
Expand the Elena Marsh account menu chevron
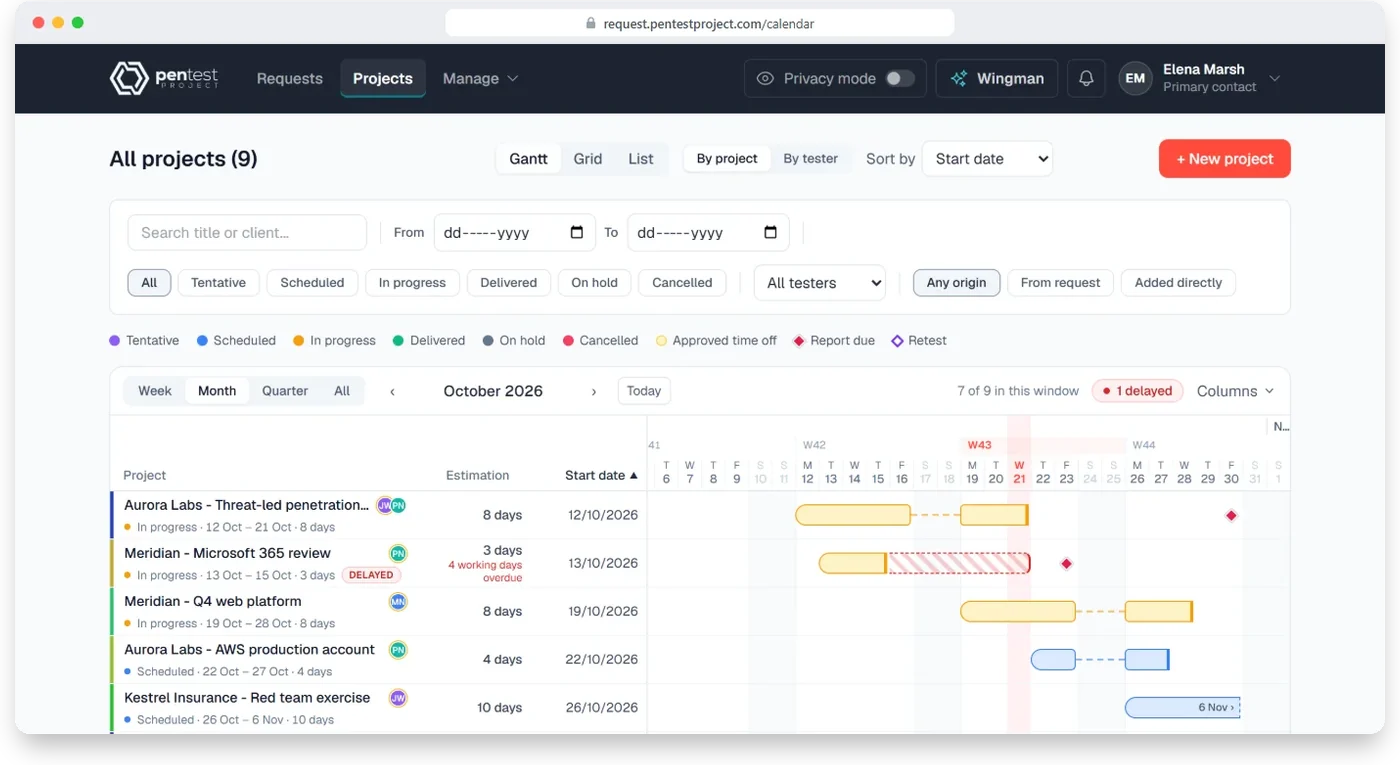pyautogui.click(x=1274, y=78)
